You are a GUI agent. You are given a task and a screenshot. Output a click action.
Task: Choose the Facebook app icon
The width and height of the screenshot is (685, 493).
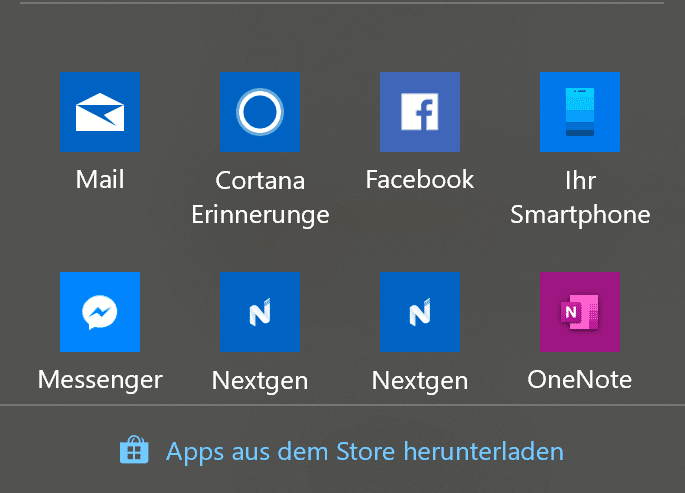coord(420,112)
